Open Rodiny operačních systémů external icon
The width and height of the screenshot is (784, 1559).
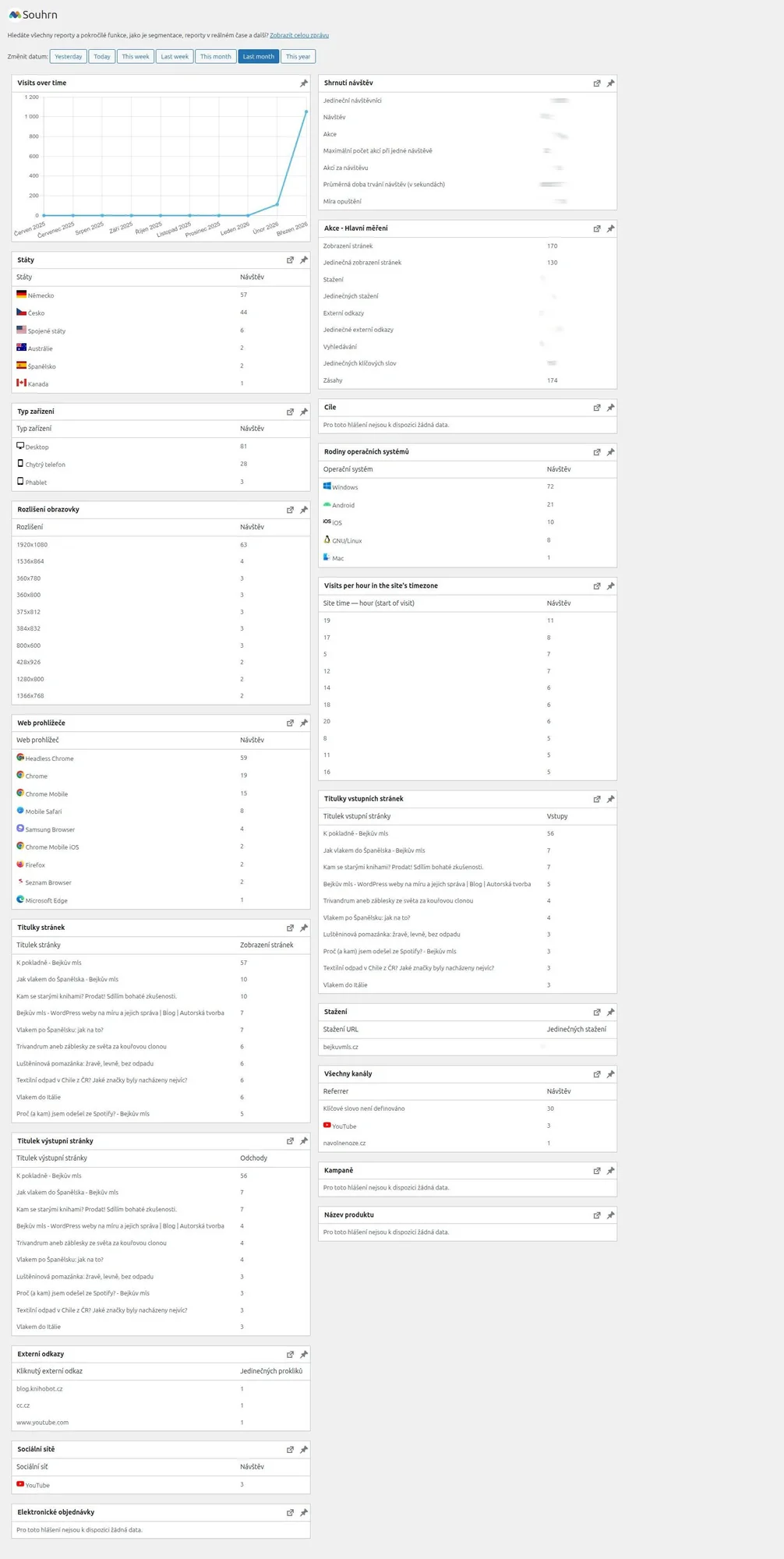597,452
